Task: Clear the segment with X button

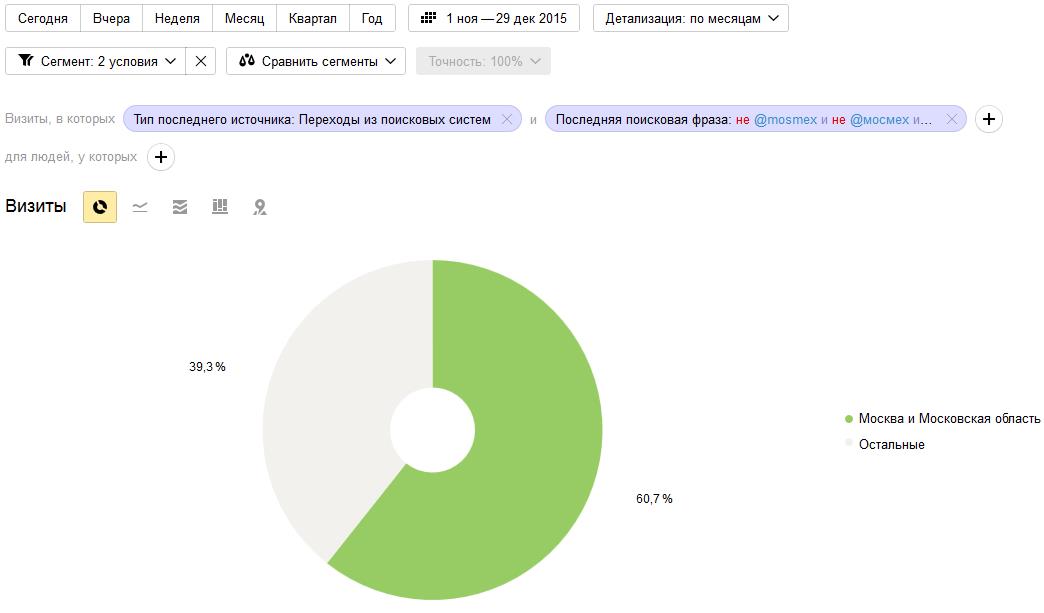Action: click(x=200, y=61)
